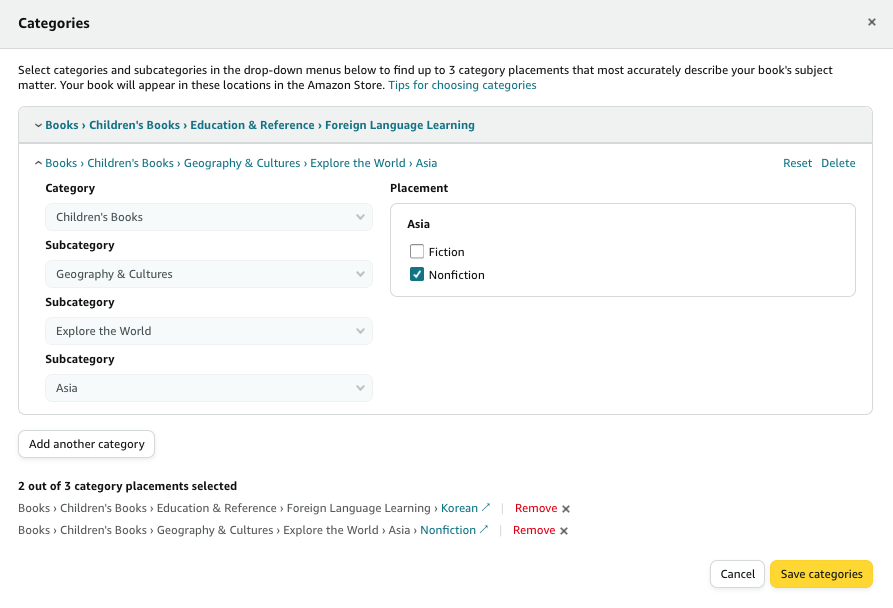Remove the Korean category placement
893x608 pixels.
(536, 508)
